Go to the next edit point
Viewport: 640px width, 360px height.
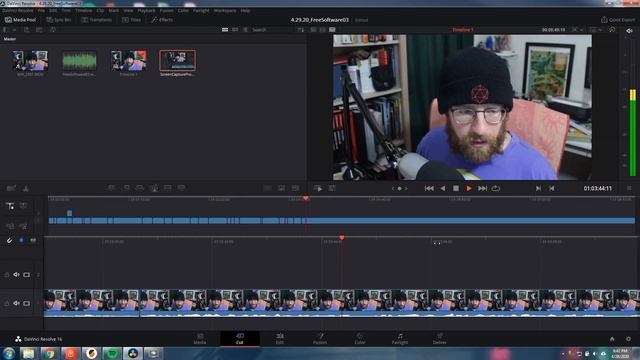538,188
